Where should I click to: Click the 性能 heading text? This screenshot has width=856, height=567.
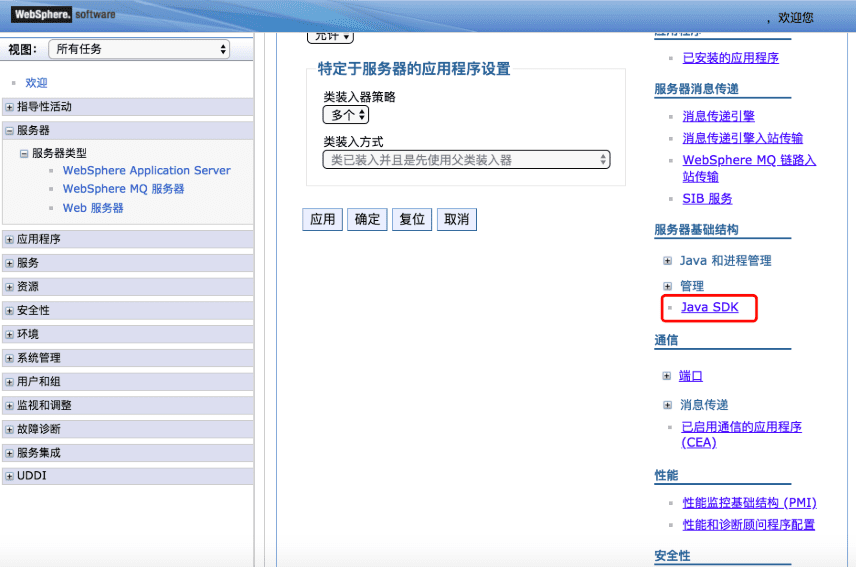click(666, 475)
